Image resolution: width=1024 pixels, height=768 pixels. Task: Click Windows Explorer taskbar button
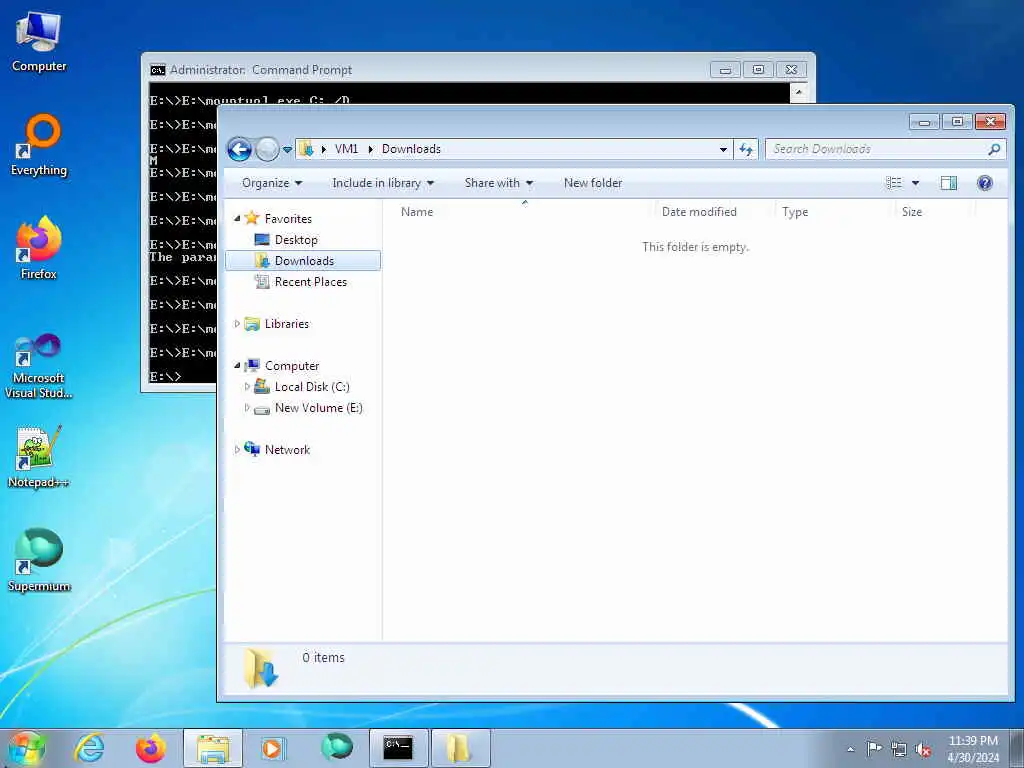point(213,748)
